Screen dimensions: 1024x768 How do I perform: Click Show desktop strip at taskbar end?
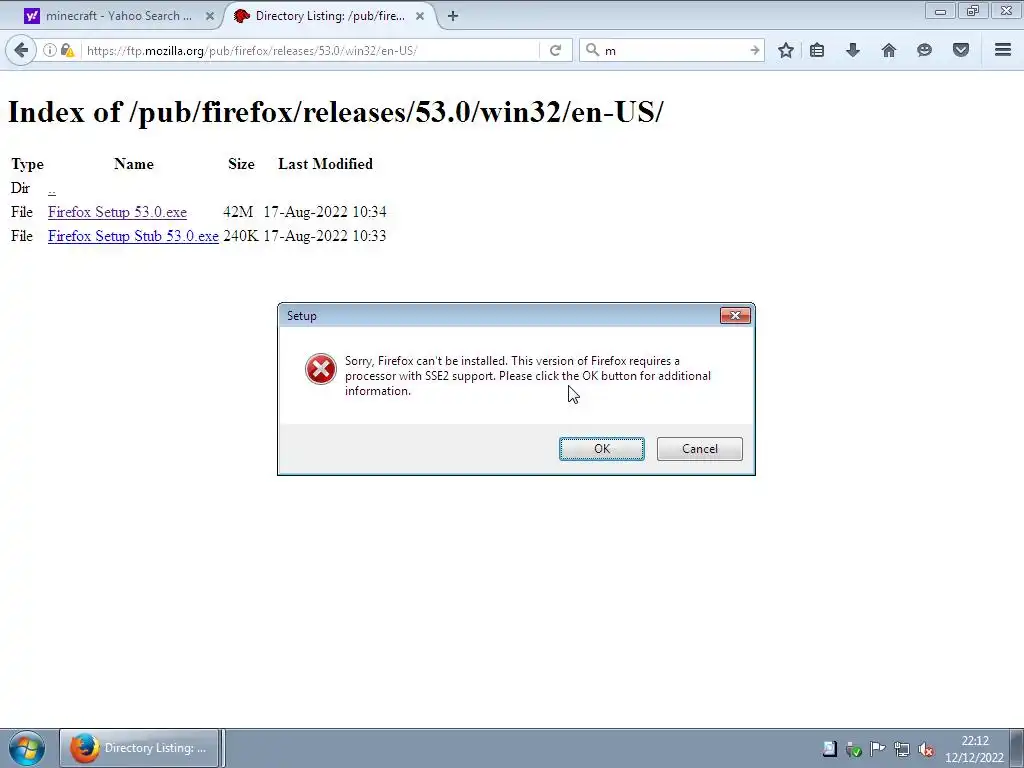(x=1017, y=748)
